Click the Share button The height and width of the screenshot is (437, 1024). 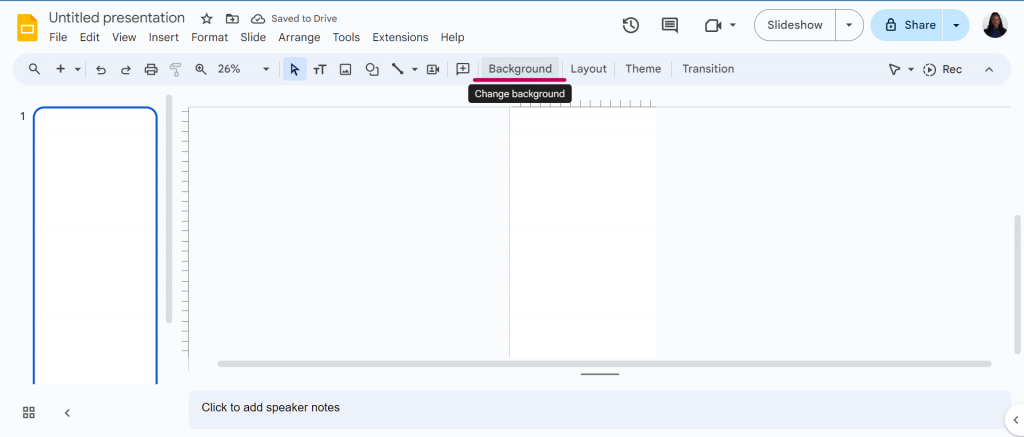pos(908,25)
